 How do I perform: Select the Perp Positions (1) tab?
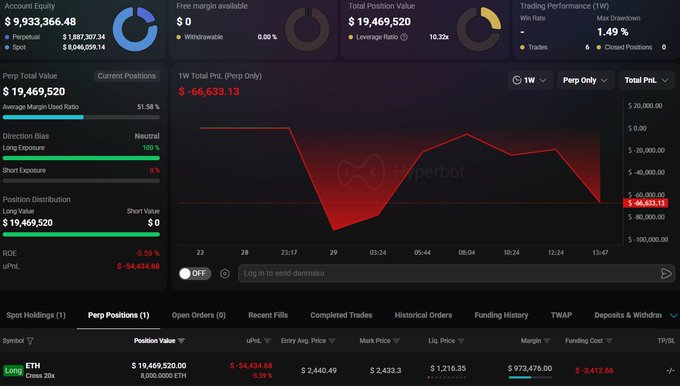coord(118,315)
